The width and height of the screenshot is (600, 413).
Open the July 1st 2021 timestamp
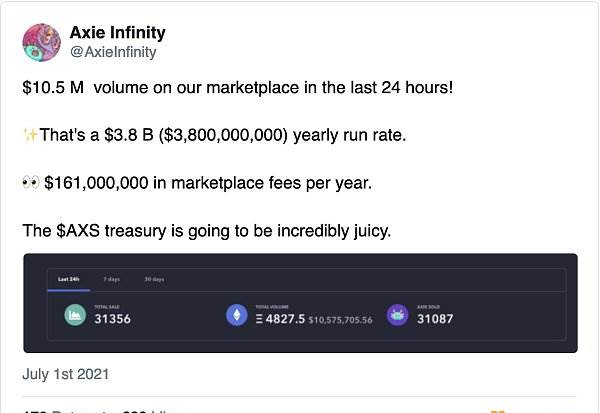[65, 374]
